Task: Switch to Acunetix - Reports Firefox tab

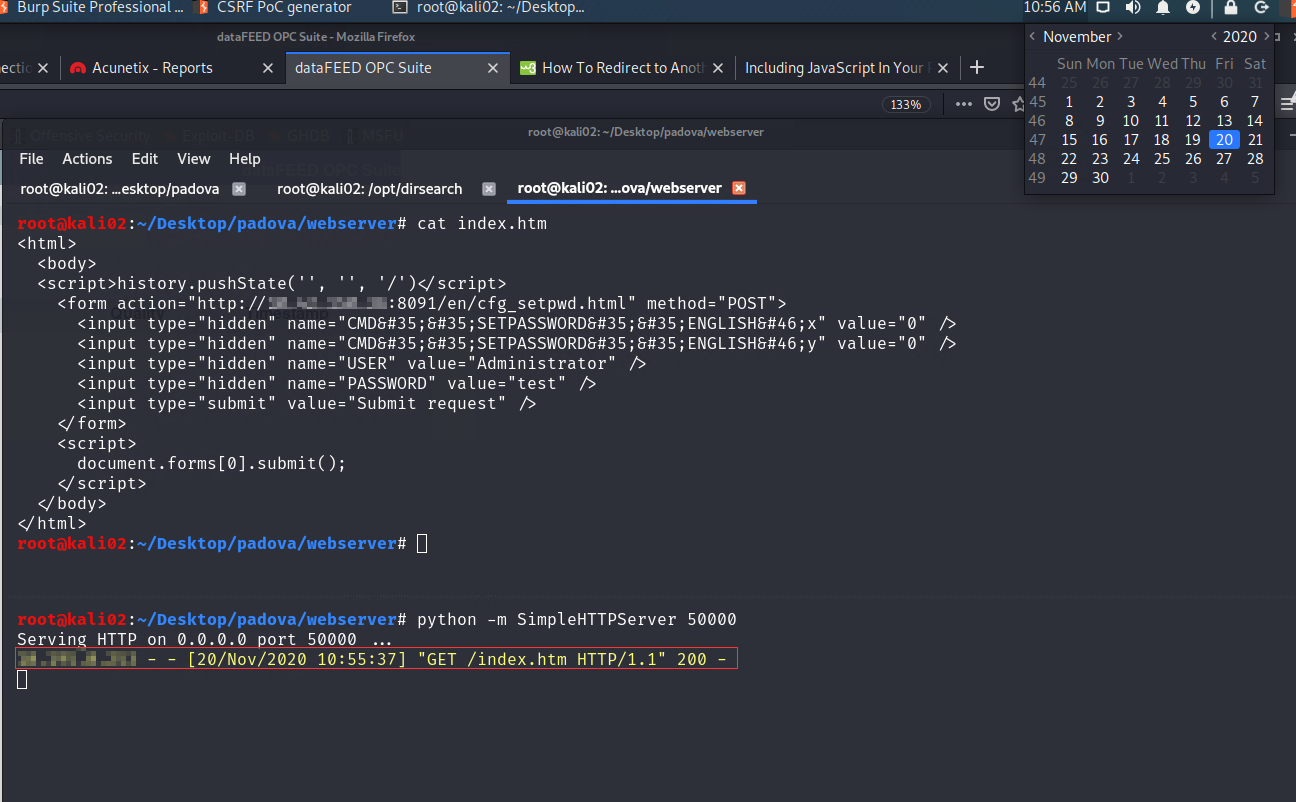Action: tap(152, 68)
